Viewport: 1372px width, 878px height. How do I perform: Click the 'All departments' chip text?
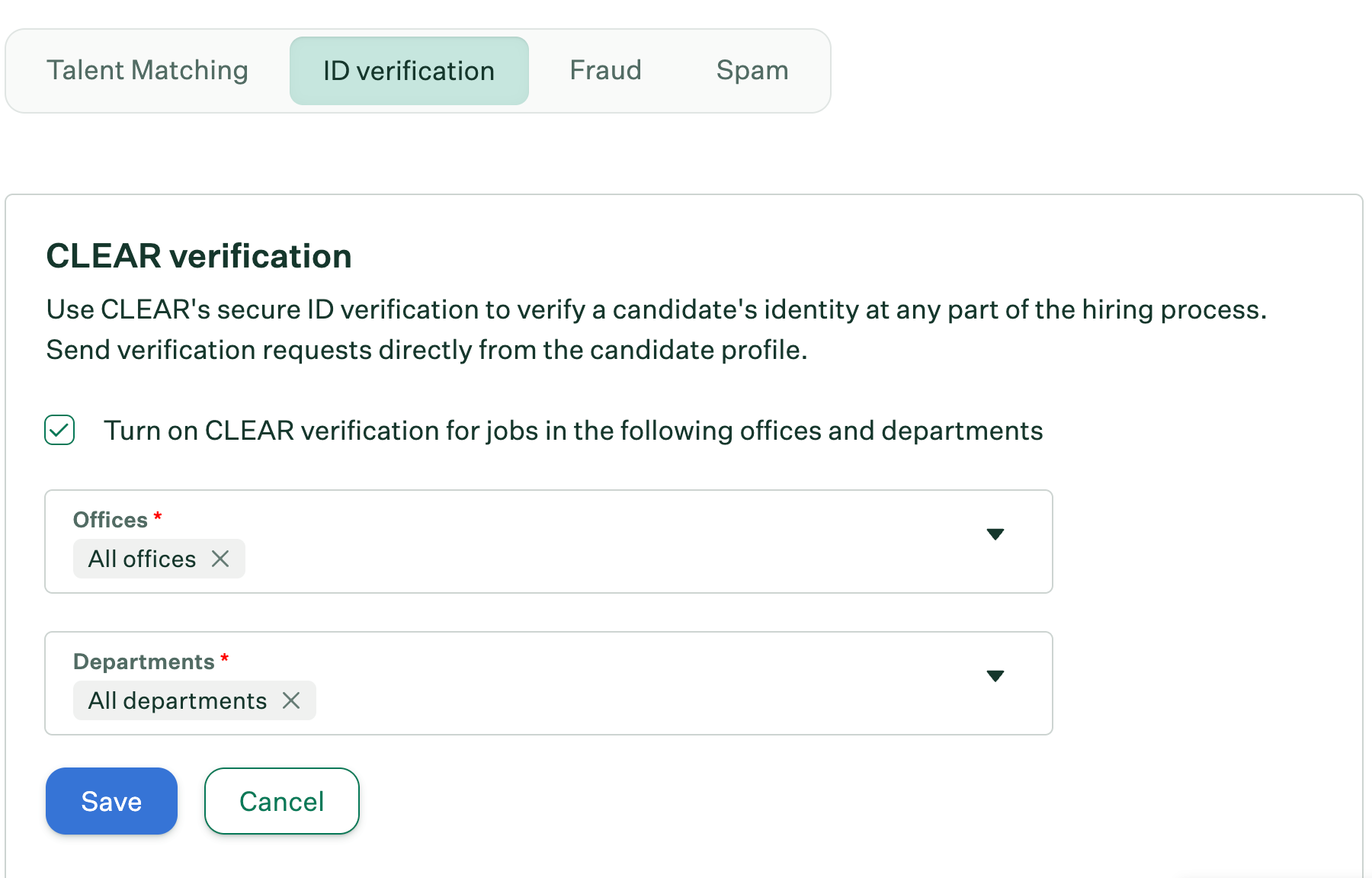(x=178, y=700)
